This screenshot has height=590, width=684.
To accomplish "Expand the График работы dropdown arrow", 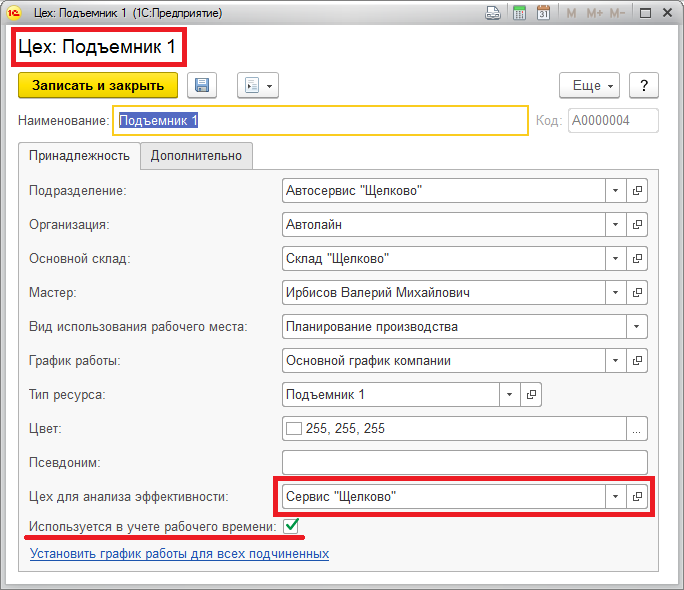I will [x=616, y=361].
